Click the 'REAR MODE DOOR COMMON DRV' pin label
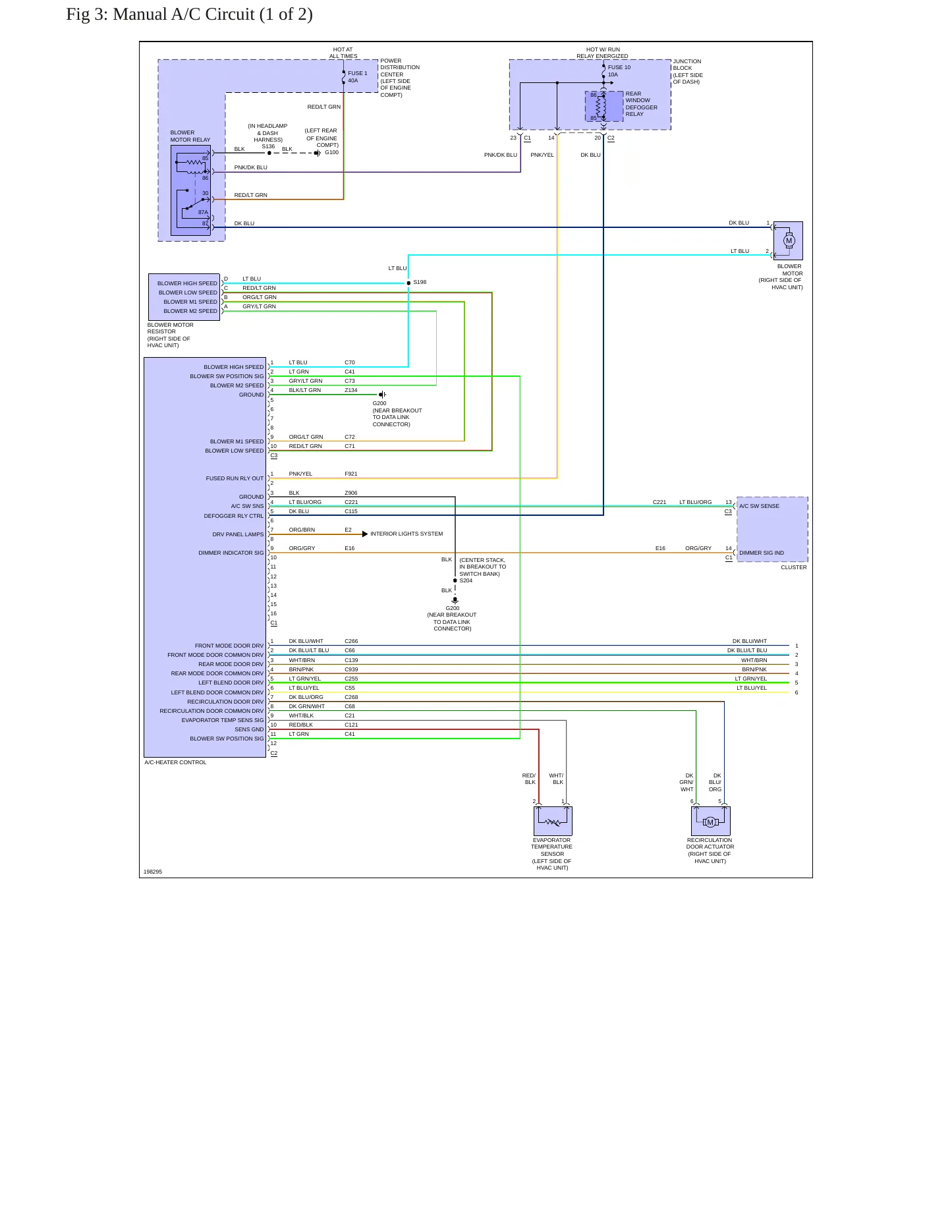Image resolution: width=952 pixels, height=1232 pixels. point(217,673)
